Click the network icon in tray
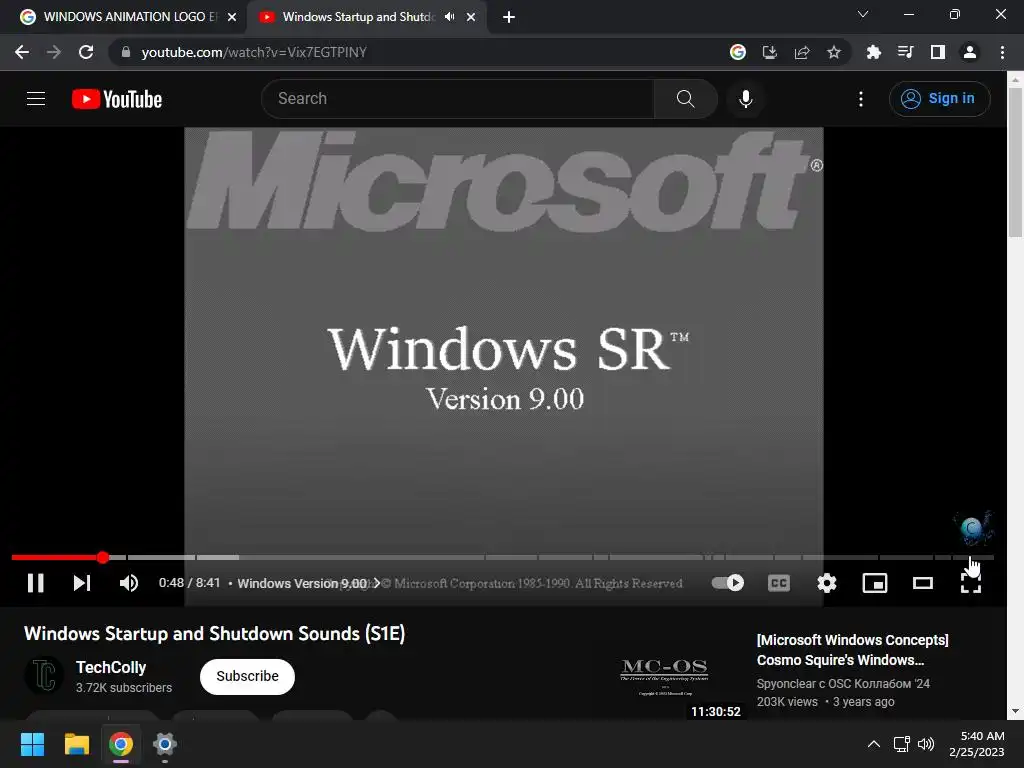 (x=901, y=744)
